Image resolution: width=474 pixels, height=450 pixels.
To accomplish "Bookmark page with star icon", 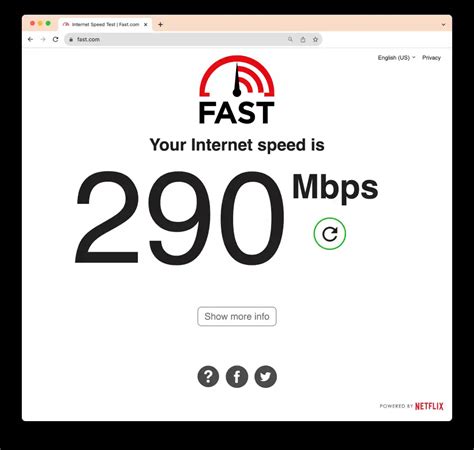I will [x=315, y=39].
